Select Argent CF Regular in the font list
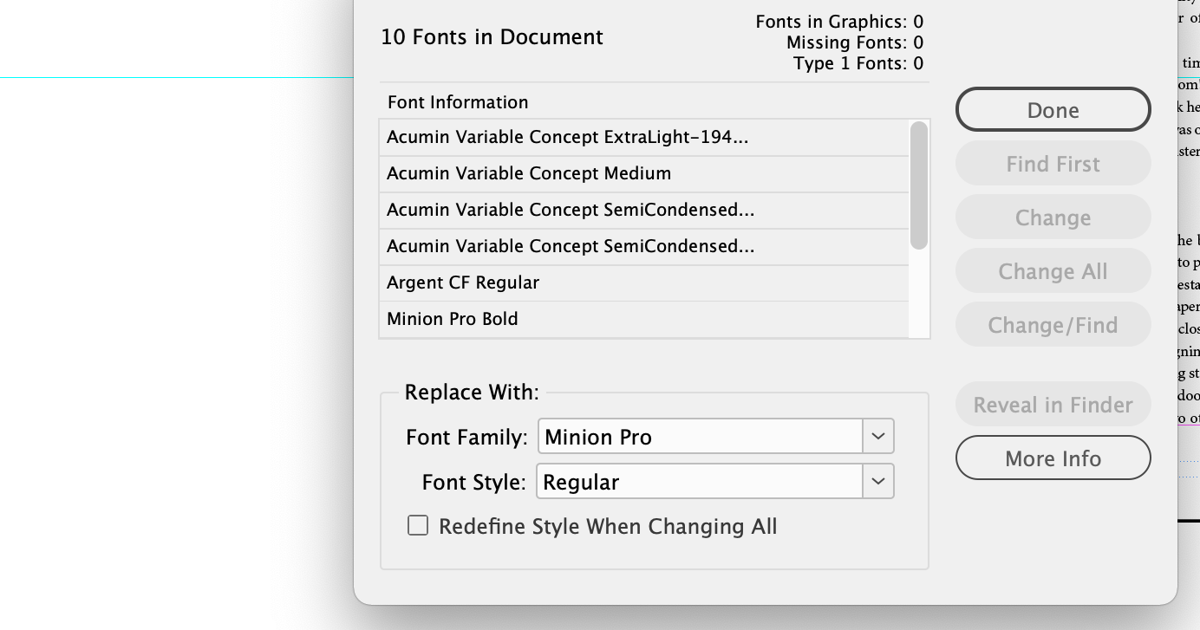 [600, 282]
